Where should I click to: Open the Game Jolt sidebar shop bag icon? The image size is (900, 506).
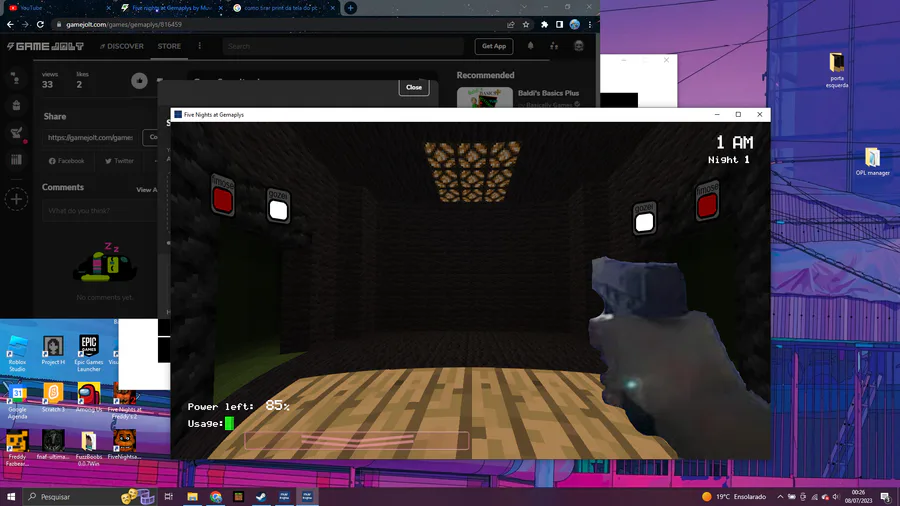pos(16,106)
